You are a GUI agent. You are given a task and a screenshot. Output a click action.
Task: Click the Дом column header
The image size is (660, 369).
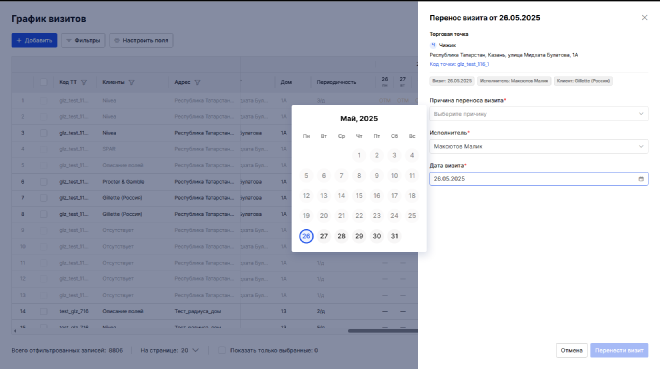(x=286, y=82)
